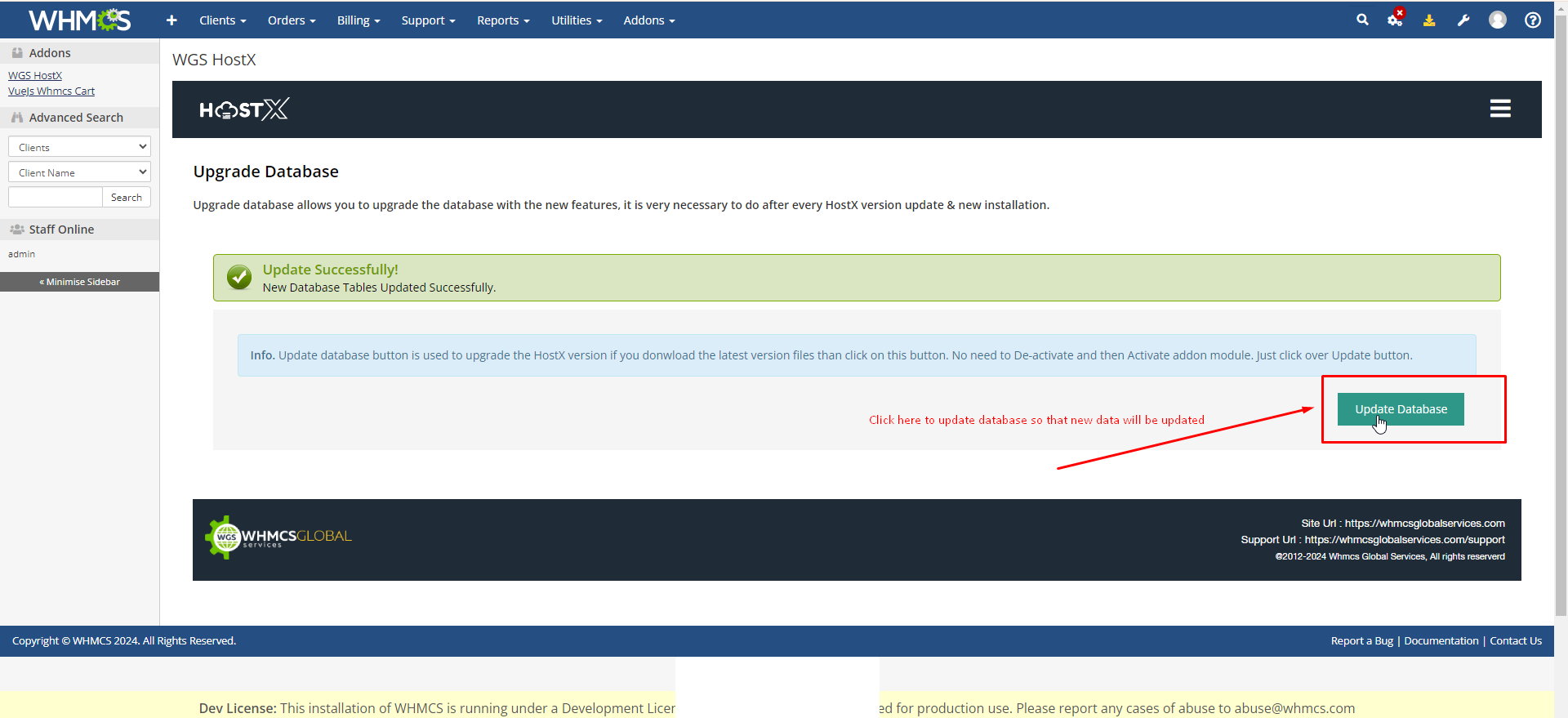The height and width of the screenshot is (718, 1568).
Task: Open the Vuejs Whmcs Cart link
Action: (x=51, y=91)
